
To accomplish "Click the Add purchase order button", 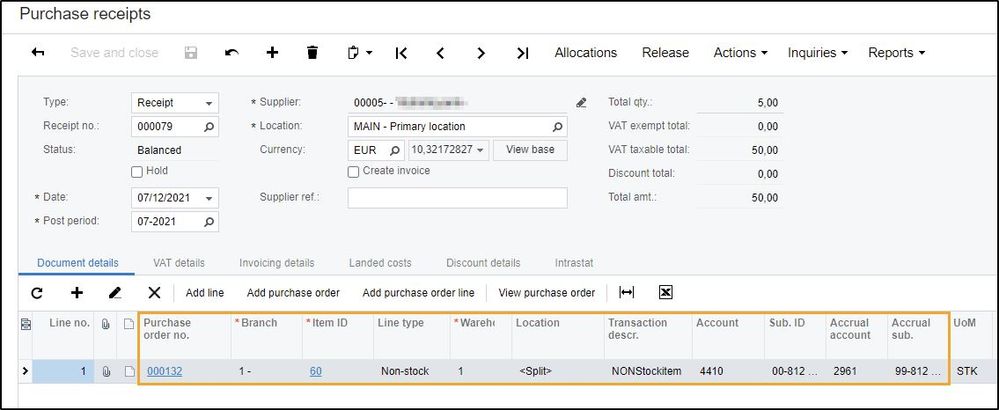I will tap(293, 292).
